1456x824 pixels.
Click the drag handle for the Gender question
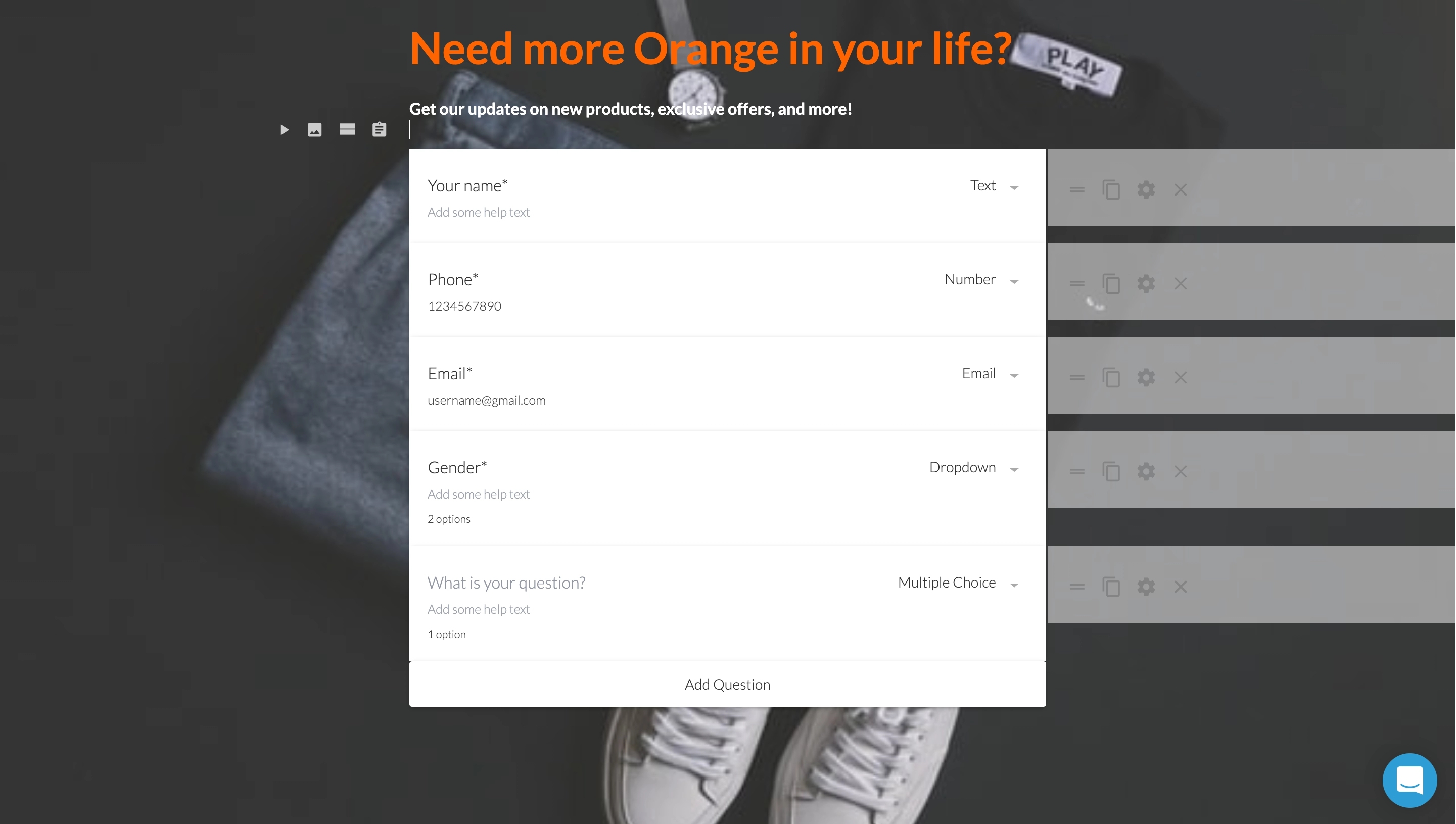1077,471
